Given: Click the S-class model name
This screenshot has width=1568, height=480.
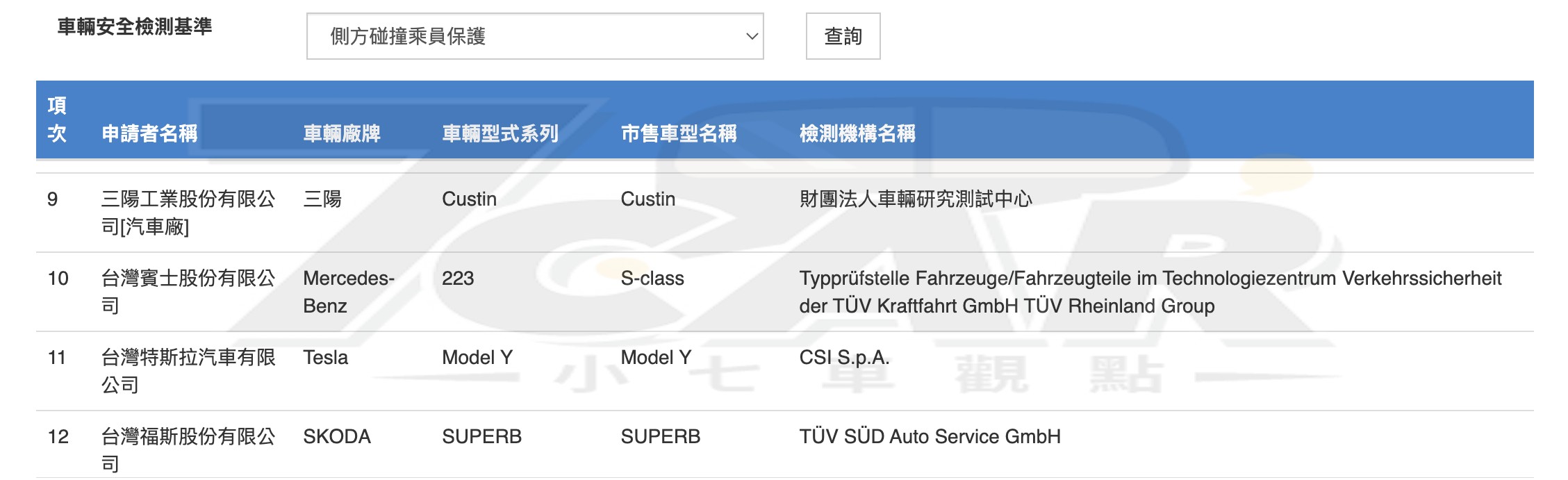Looking at the screenshot, I should (x=652, y=279).
